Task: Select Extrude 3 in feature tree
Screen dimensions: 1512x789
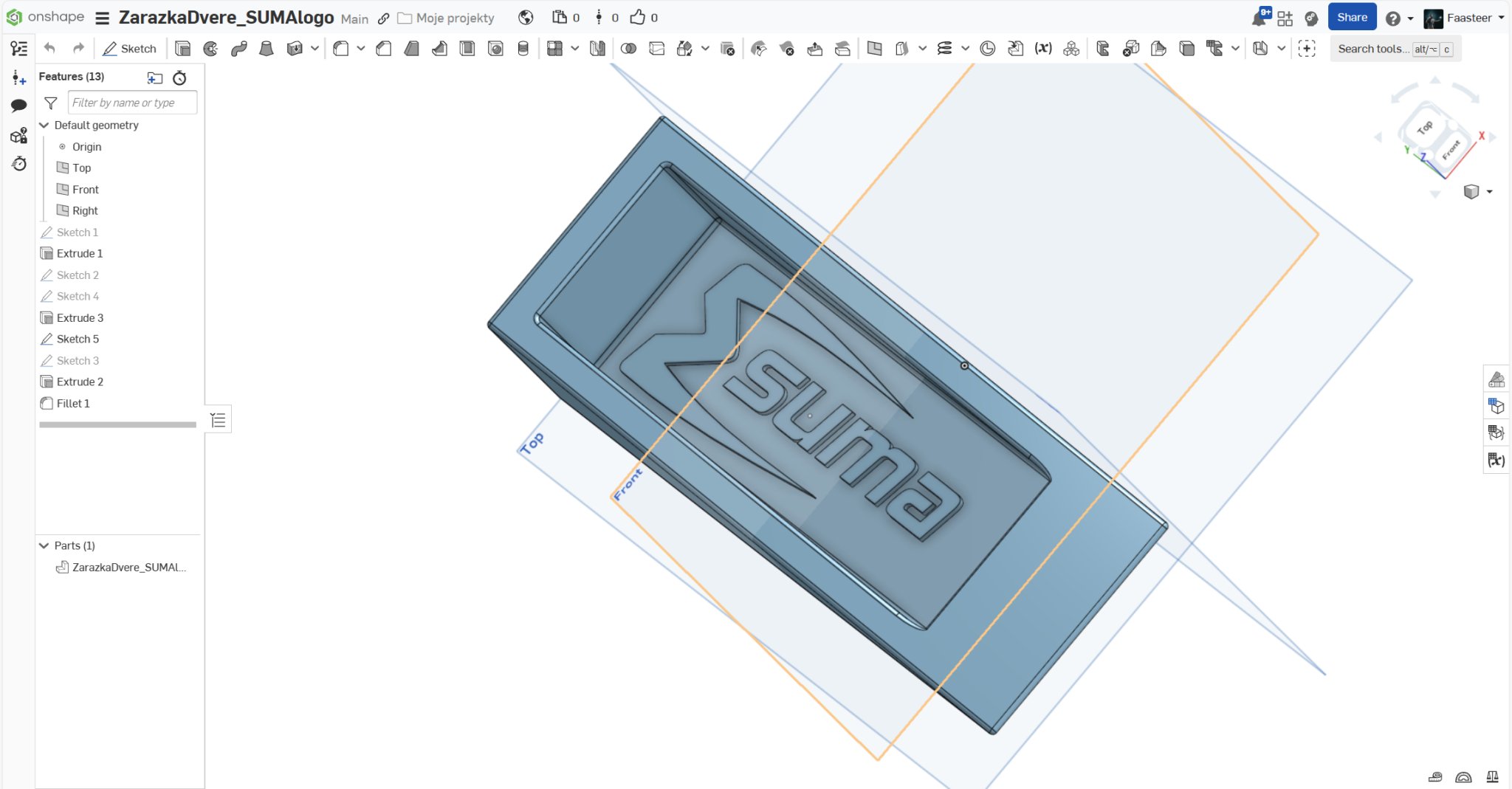Action: point(80,317)
